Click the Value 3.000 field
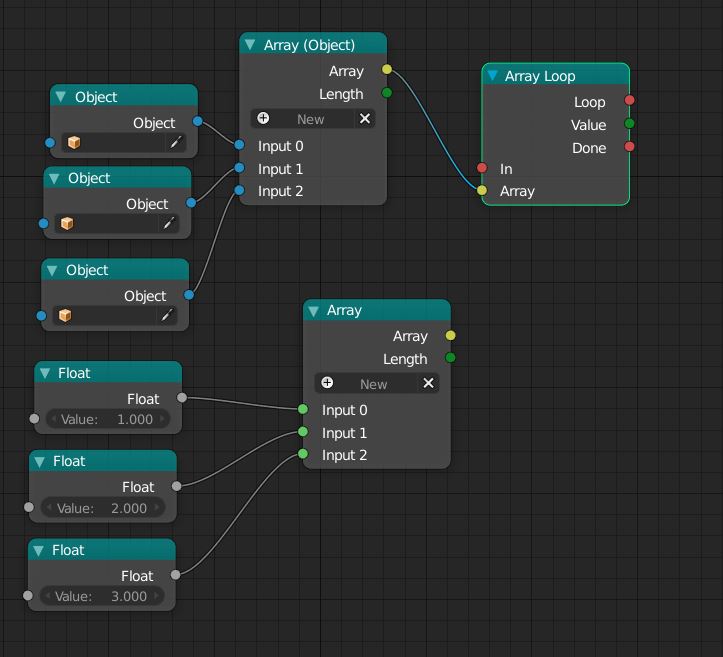The width and height of the screenshot is (723, 657). tap(102, 596)
